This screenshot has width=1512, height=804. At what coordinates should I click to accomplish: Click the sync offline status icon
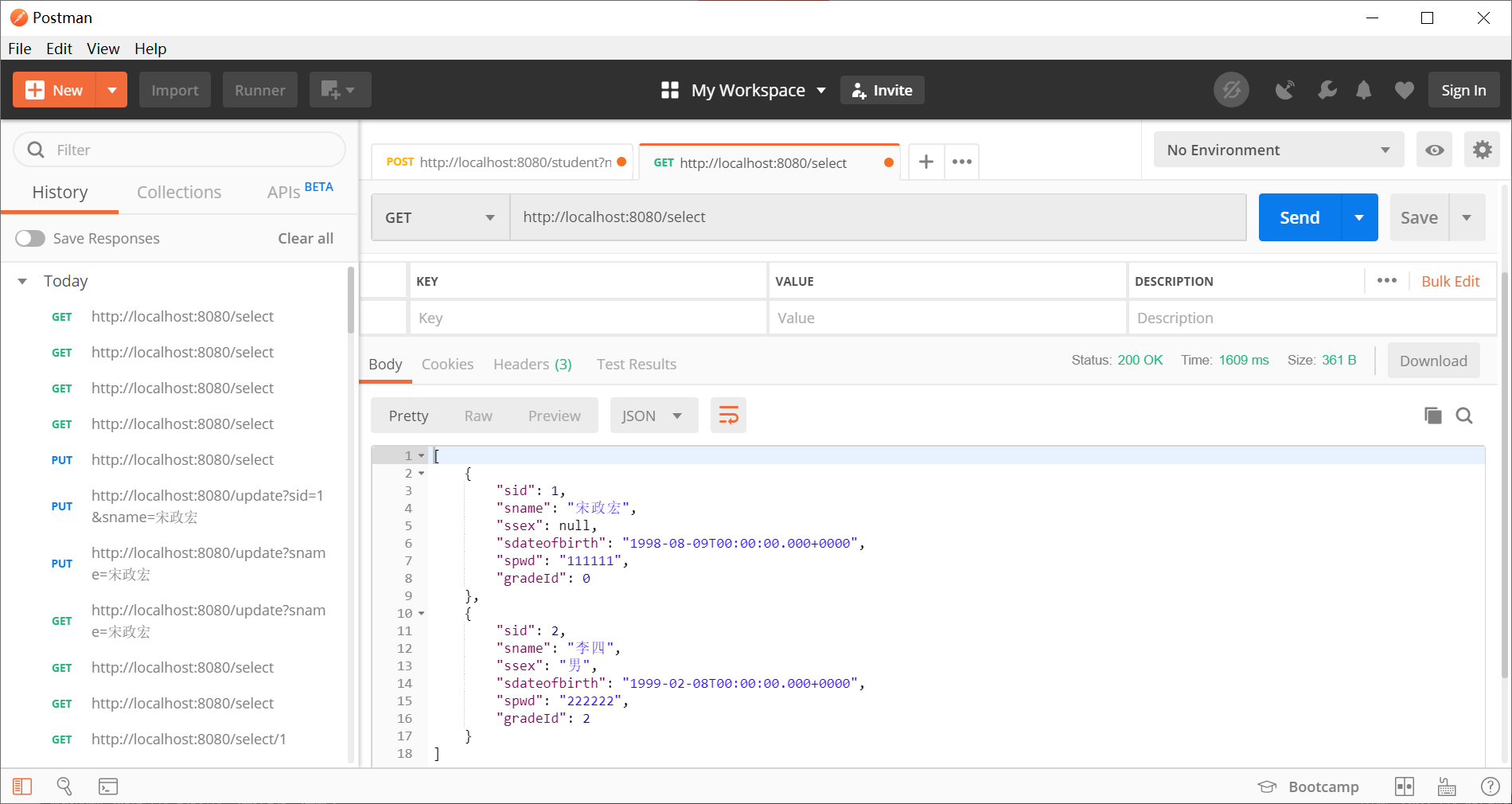click(1231, 90)
